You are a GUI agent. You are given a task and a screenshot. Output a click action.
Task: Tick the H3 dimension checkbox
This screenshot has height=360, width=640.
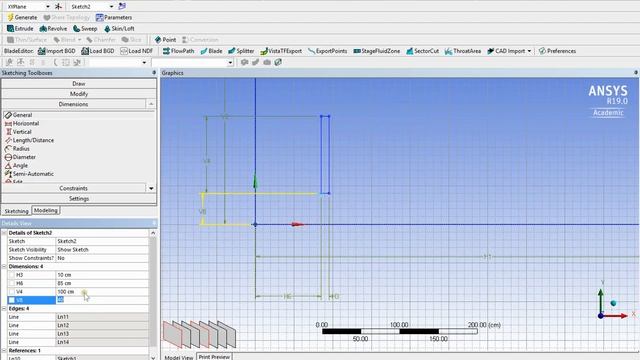(x=11, y=275)
